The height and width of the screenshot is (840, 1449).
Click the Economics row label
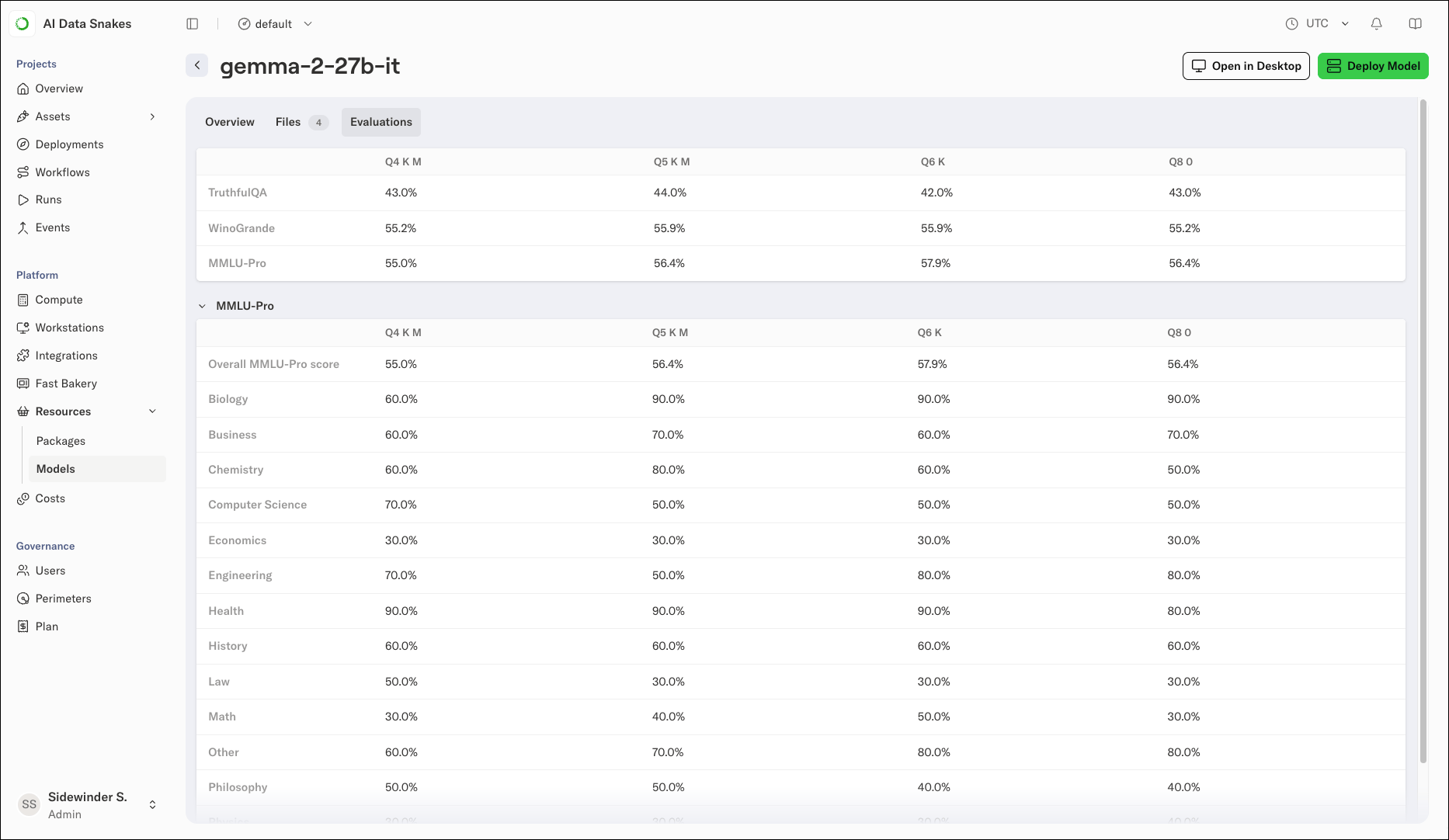click(237, 540)
